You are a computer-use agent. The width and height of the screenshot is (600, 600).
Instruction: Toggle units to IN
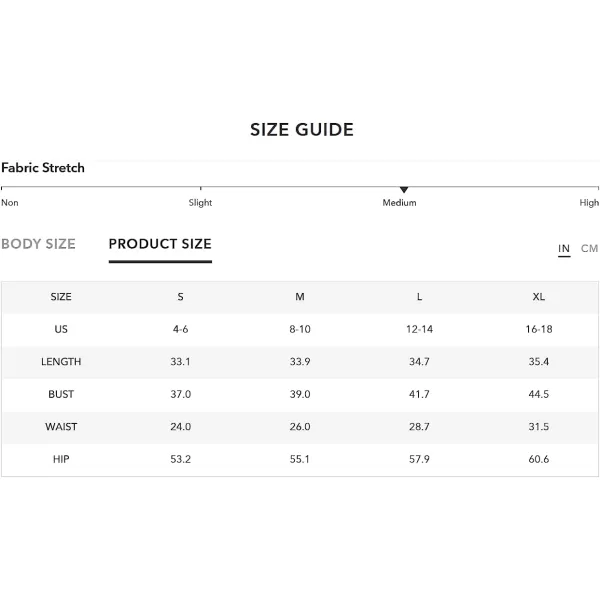(x=564, y=249)
